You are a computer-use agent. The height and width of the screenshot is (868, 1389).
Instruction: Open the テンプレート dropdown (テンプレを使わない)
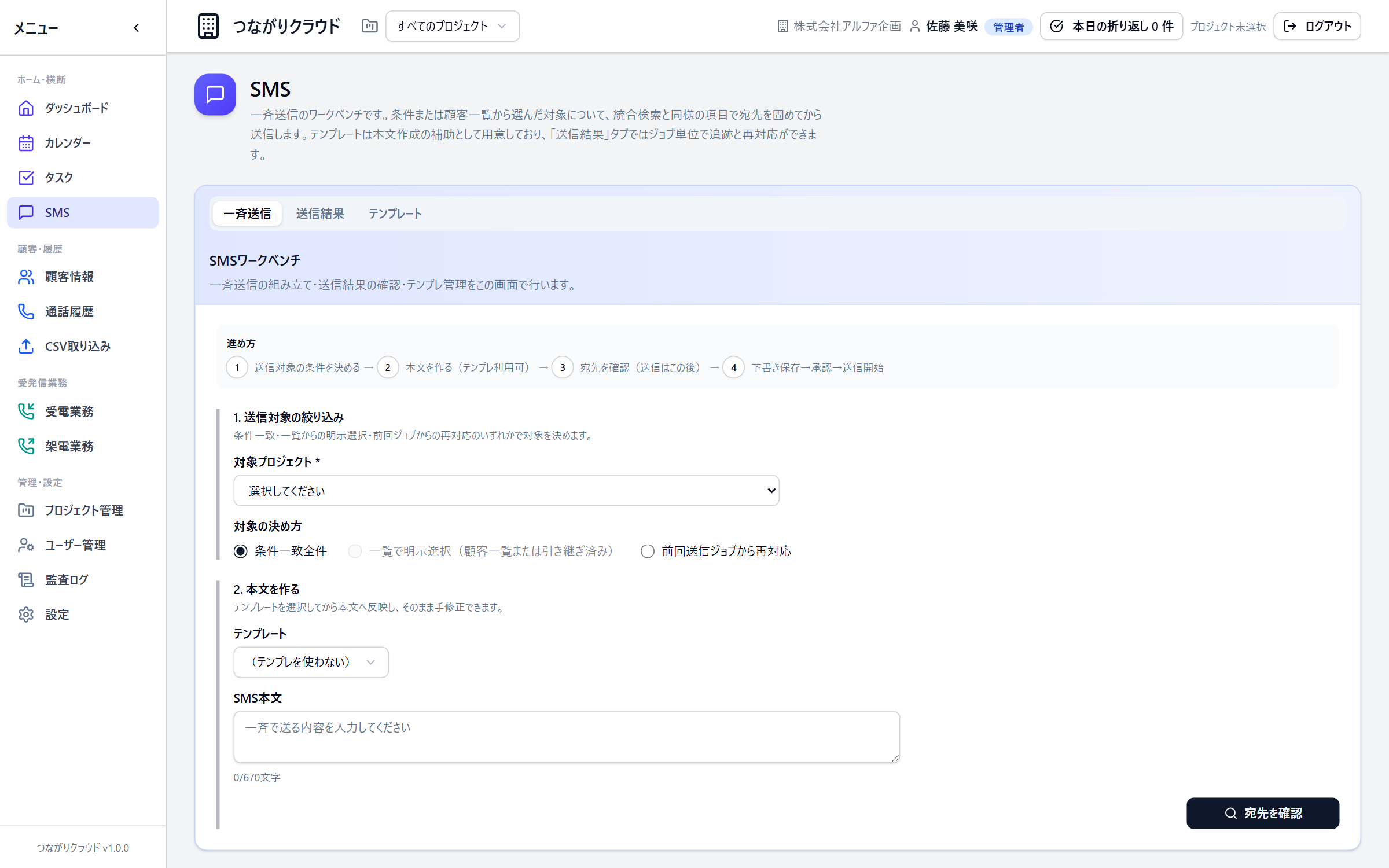click(x=311, y=662)
